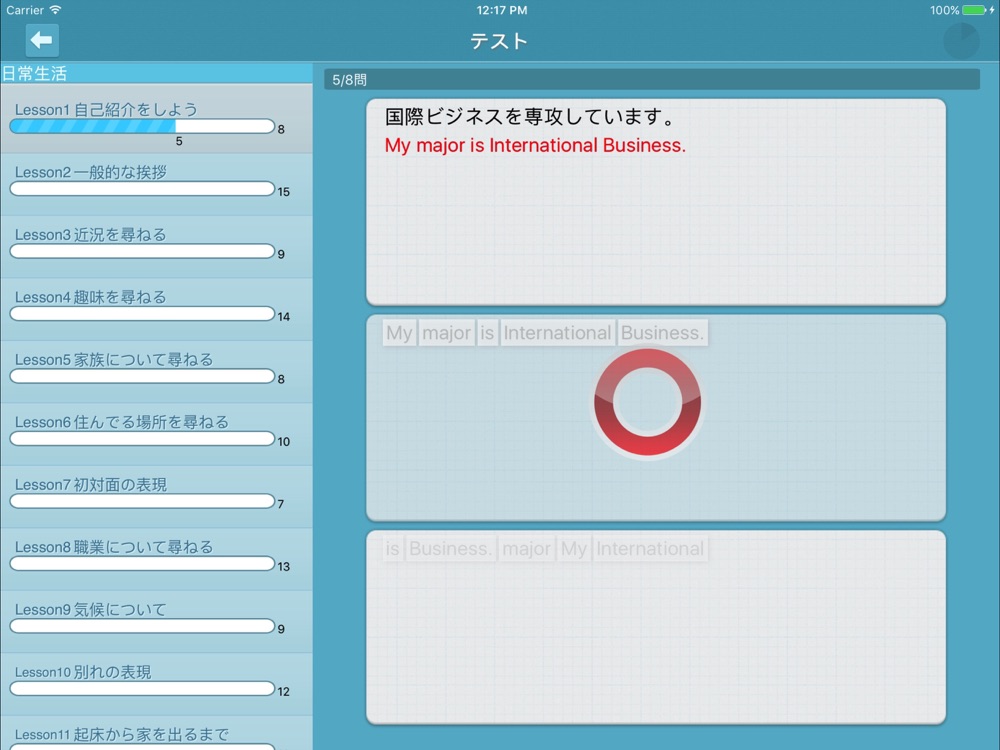Tap the red answer "My major is International Business."
This screenshot has width=1000, height=750.
(535, 145)
